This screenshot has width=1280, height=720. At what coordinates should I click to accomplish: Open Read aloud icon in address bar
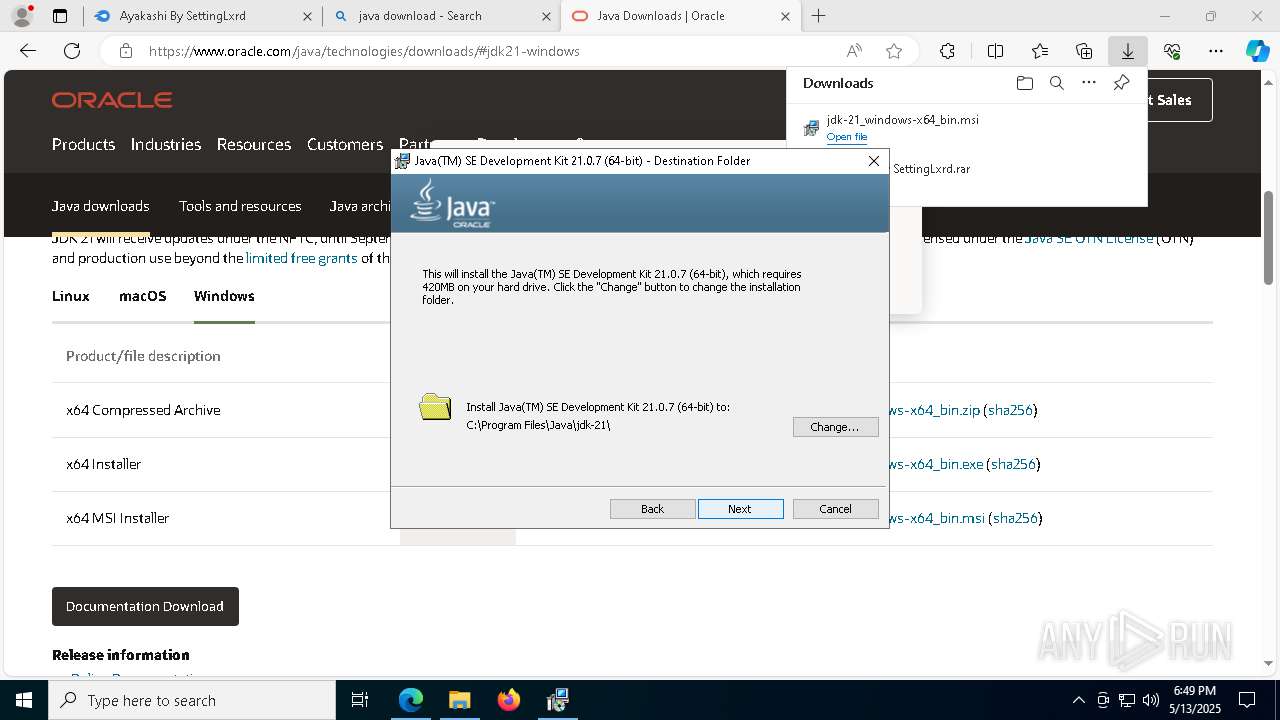click(854, 51)
